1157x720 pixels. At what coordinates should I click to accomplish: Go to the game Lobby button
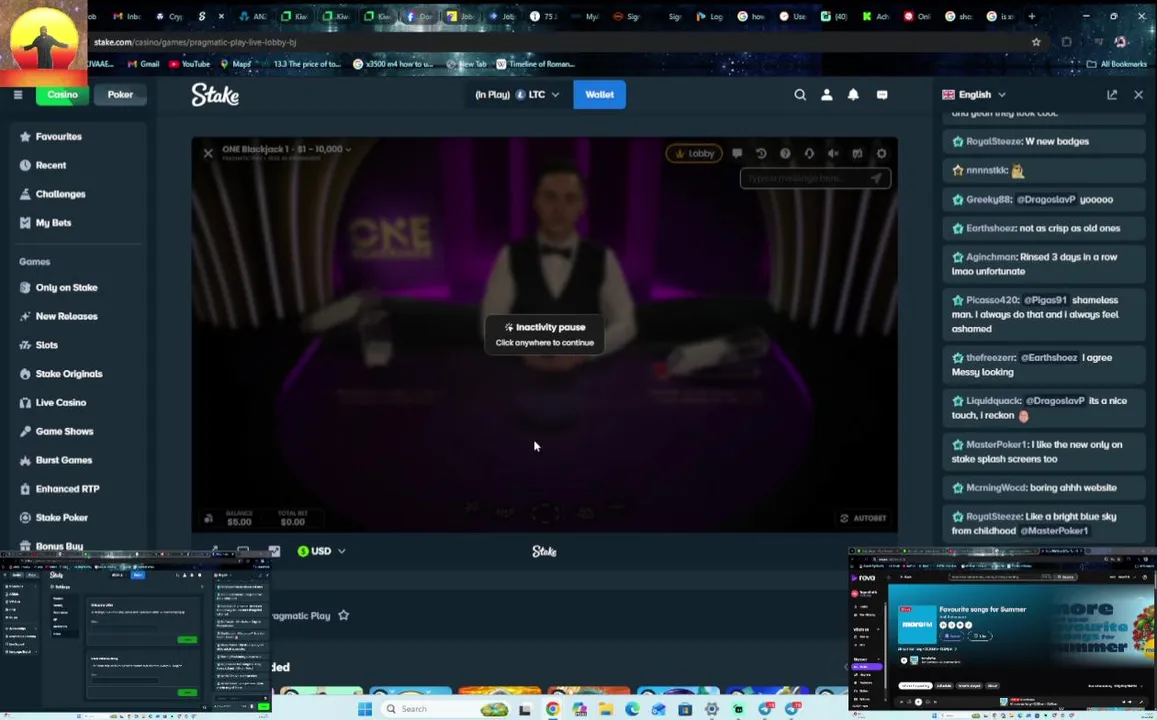pyautogui.click(x=694, y=153)
